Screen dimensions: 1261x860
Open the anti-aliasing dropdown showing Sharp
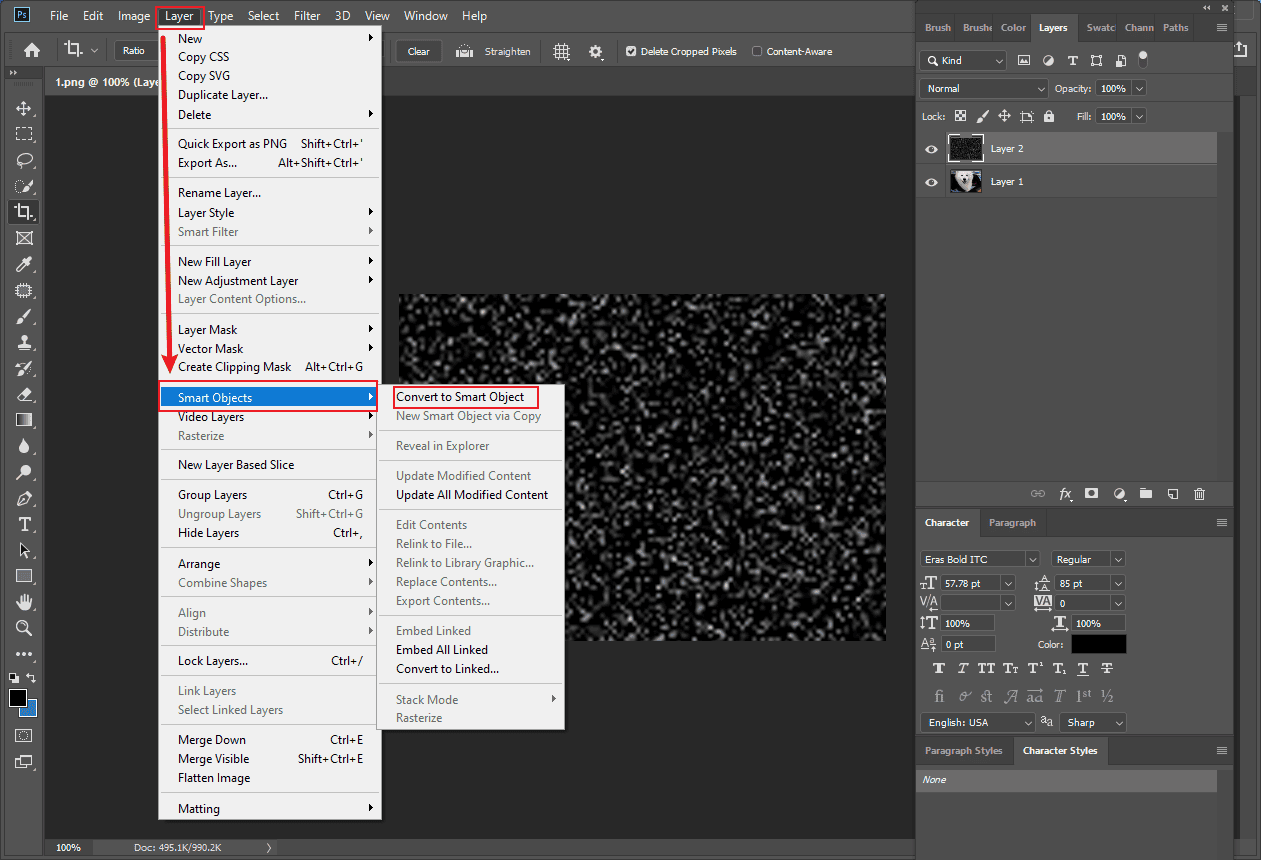click(x=1092, y=722)
